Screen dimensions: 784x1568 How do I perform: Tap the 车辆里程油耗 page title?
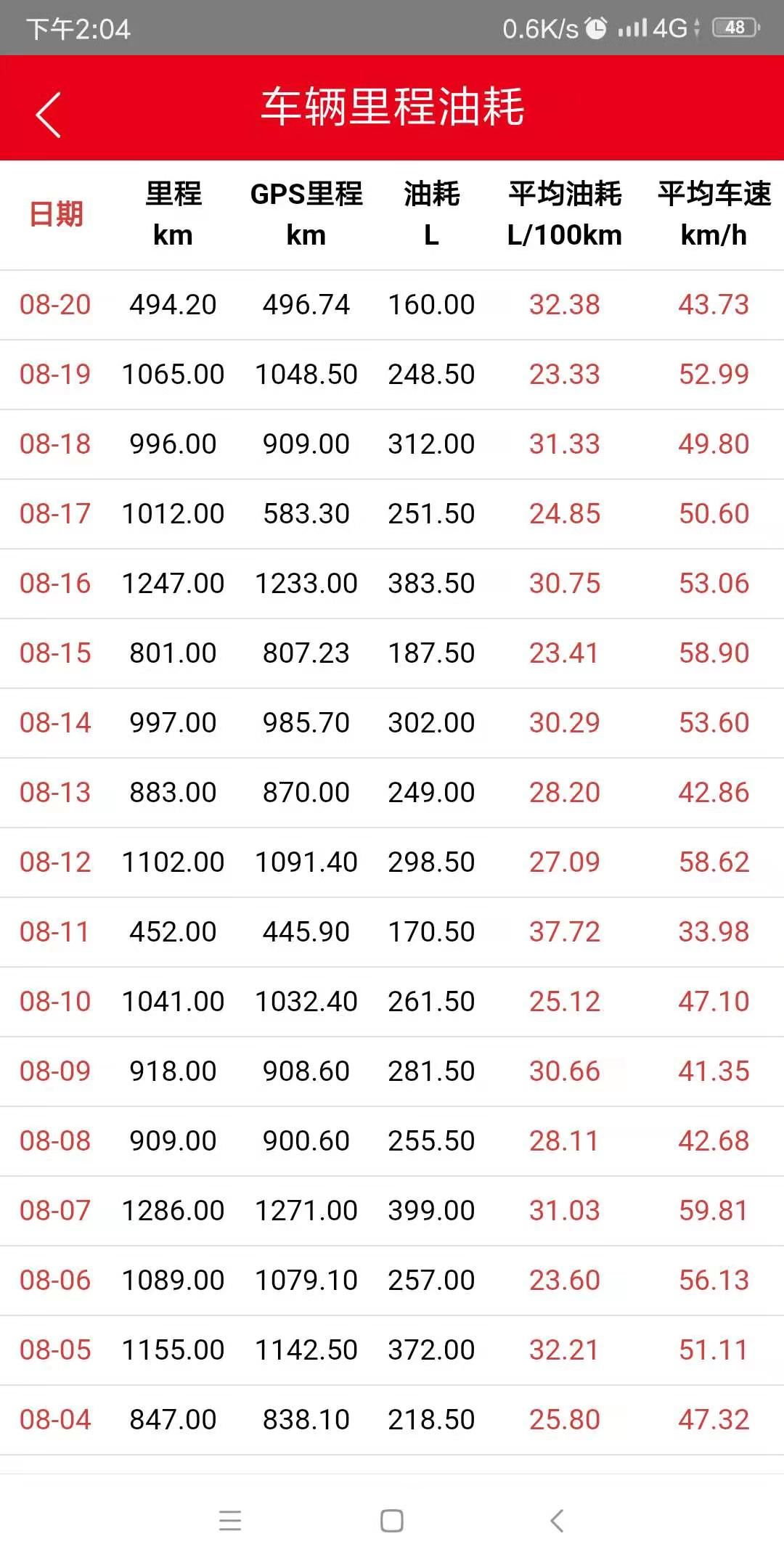pos(392,107)
